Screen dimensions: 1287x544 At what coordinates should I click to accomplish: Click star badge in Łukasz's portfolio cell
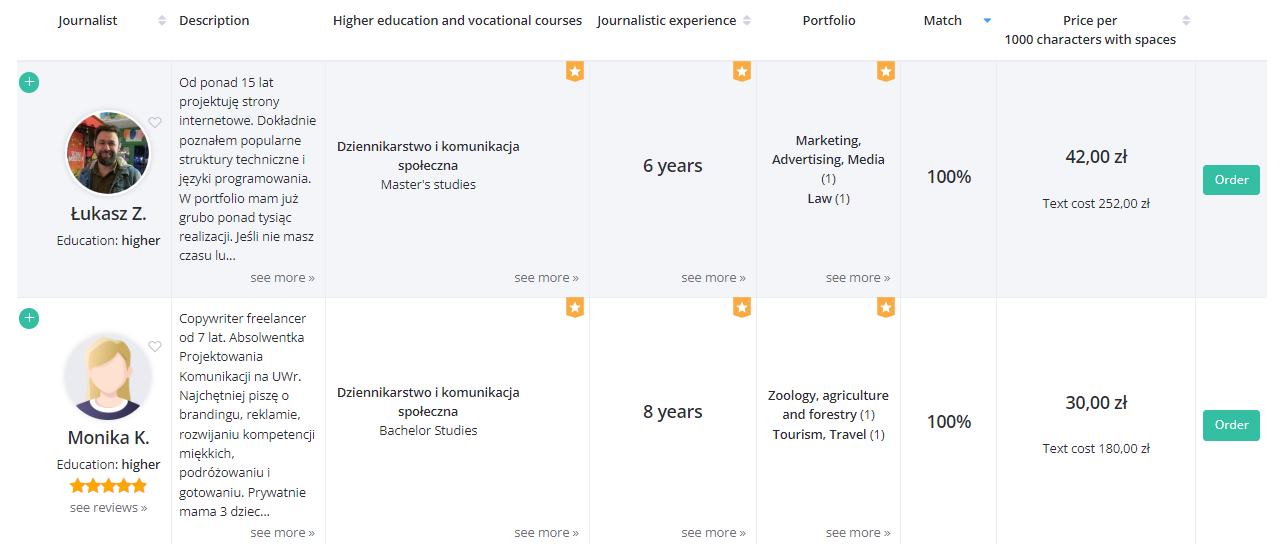[x=885, y=71]
